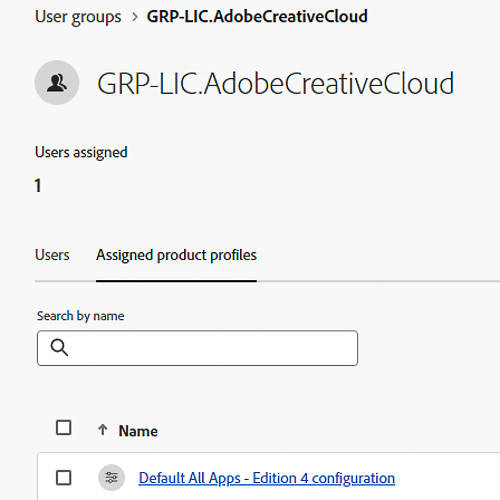
Task: Sort using the arrow next to Name
Action: pos(103,430)
